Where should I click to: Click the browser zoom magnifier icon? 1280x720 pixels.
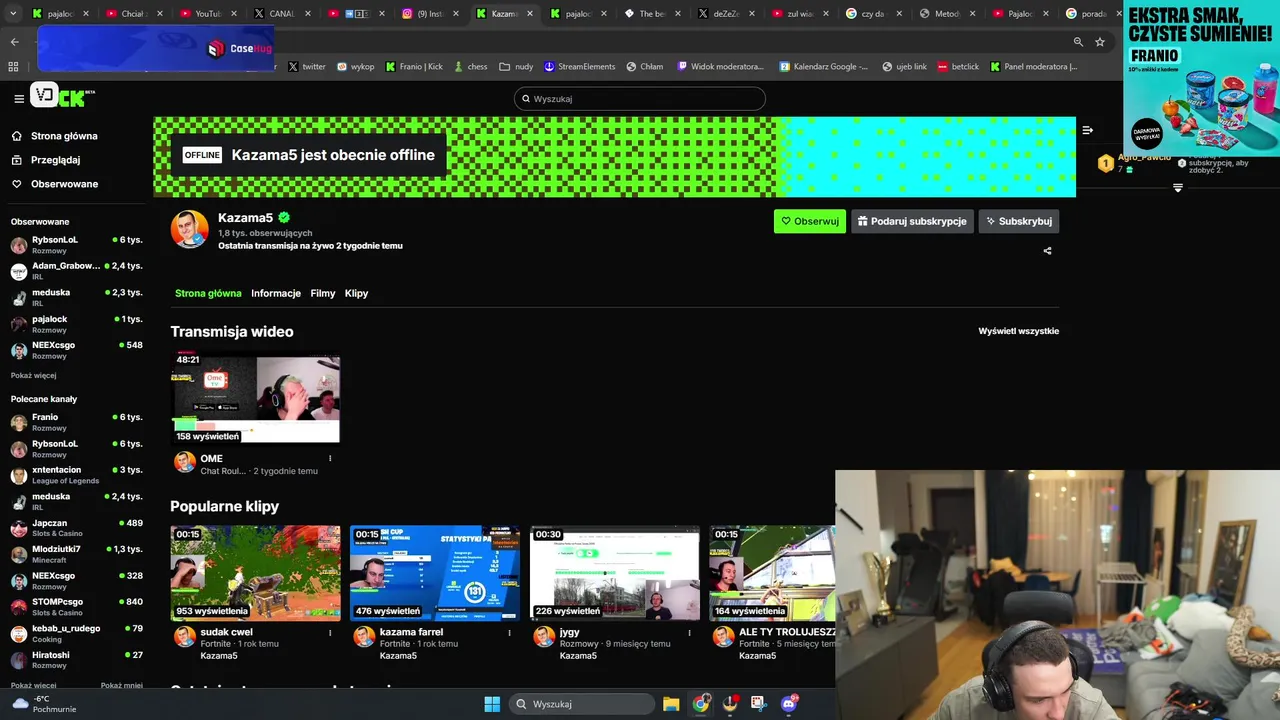tap(1078, 42)
